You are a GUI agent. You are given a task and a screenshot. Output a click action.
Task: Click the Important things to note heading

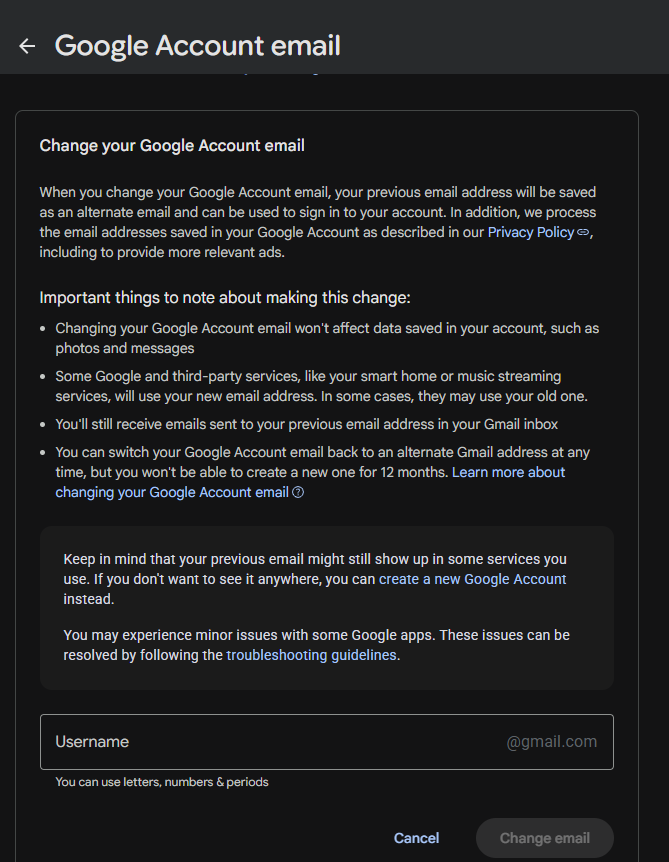coord(225,298)
